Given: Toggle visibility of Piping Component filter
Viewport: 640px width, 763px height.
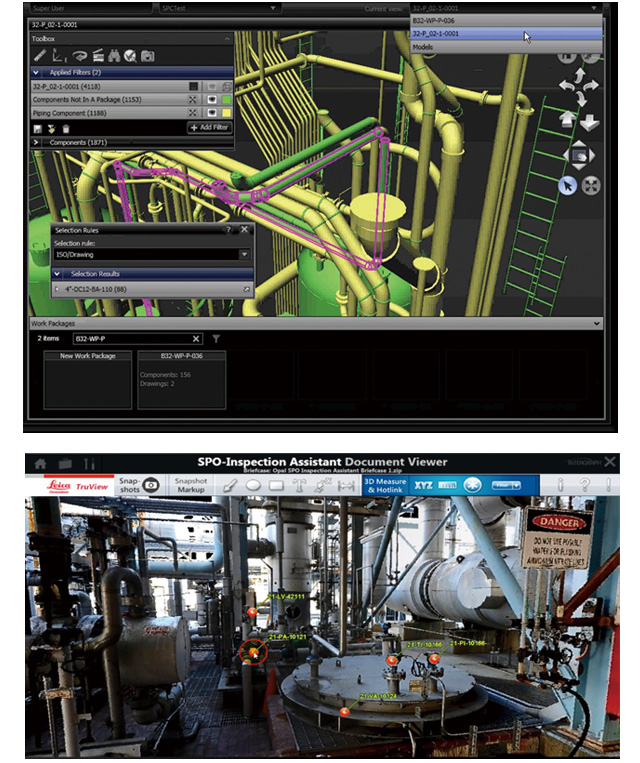Looking at the screenshot, I should pos(211,114).
